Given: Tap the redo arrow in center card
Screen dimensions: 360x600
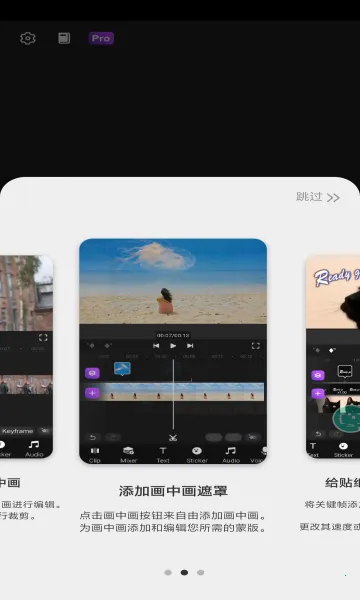Looking at the screenshot, I should (x=113, y=437).
